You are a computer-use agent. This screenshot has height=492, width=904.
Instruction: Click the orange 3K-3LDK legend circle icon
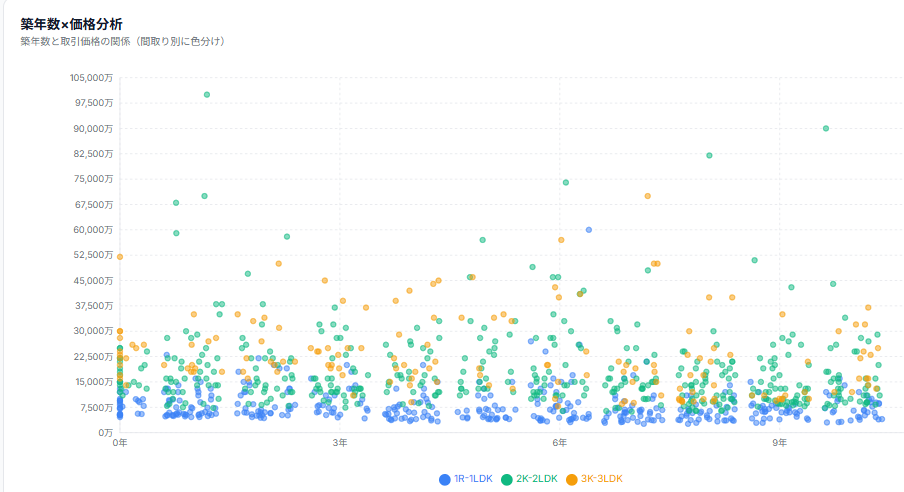tap(572, 479)
